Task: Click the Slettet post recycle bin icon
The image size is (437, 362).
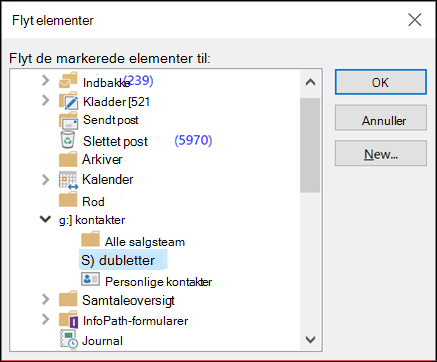Action: tap(67, 139)
